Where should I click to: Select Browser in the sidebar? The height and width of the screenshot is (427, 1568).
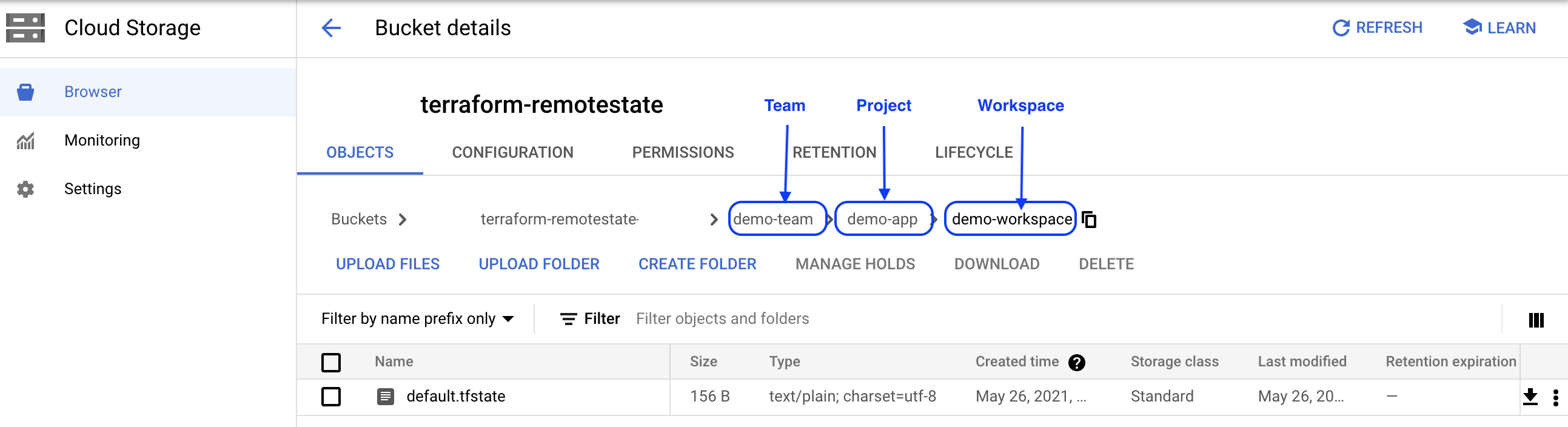[148, 92]
